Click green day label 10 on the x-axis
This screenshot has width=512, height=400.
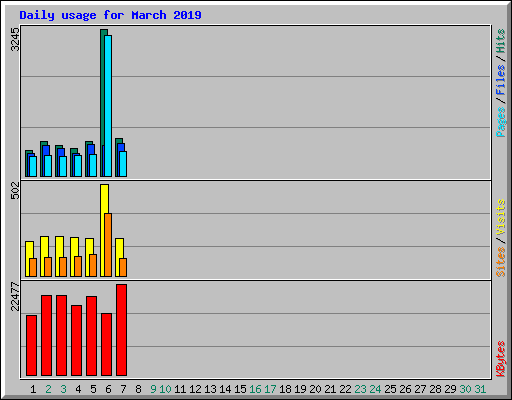165,389
